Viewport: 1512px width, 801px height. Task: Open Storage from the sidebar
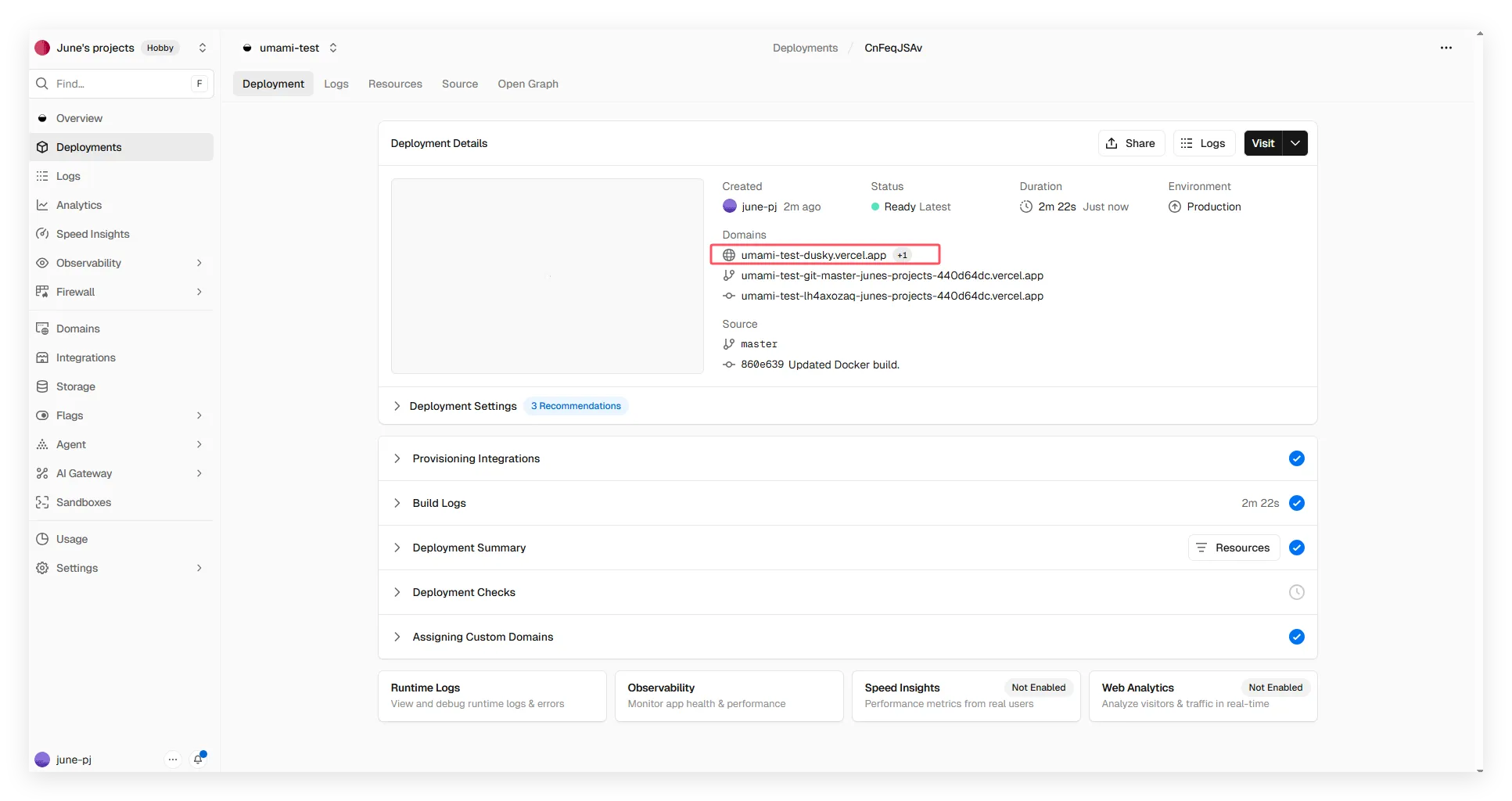click(x=75, y=386)
